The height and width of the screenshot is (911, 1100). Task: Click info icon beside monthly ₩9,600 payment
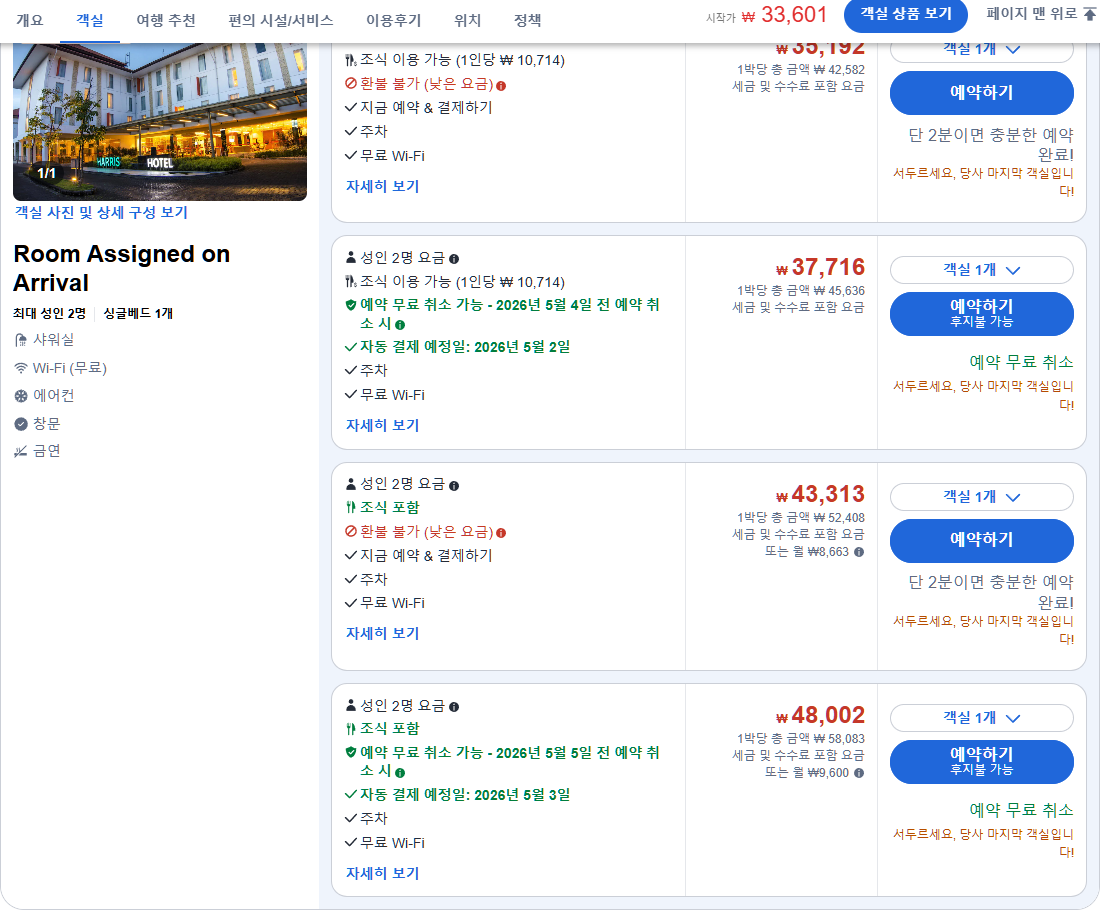coord(859,773)
